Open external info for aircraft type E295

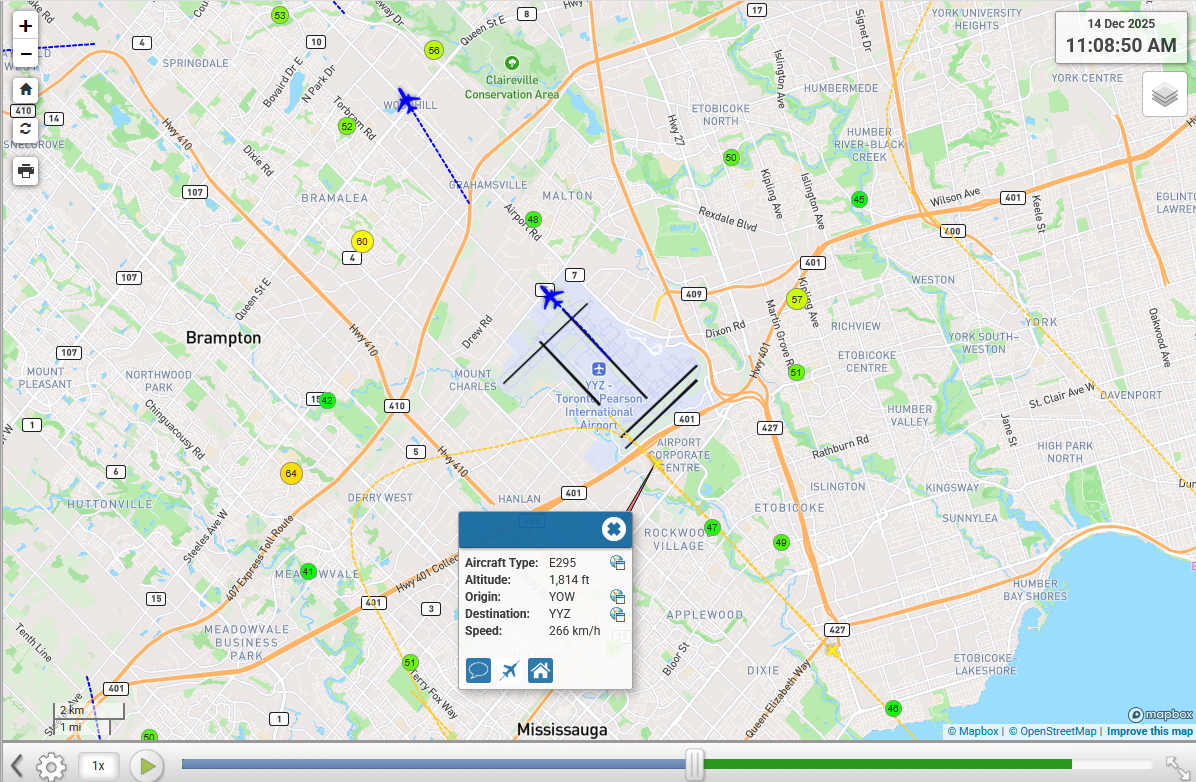pos(617,563)
